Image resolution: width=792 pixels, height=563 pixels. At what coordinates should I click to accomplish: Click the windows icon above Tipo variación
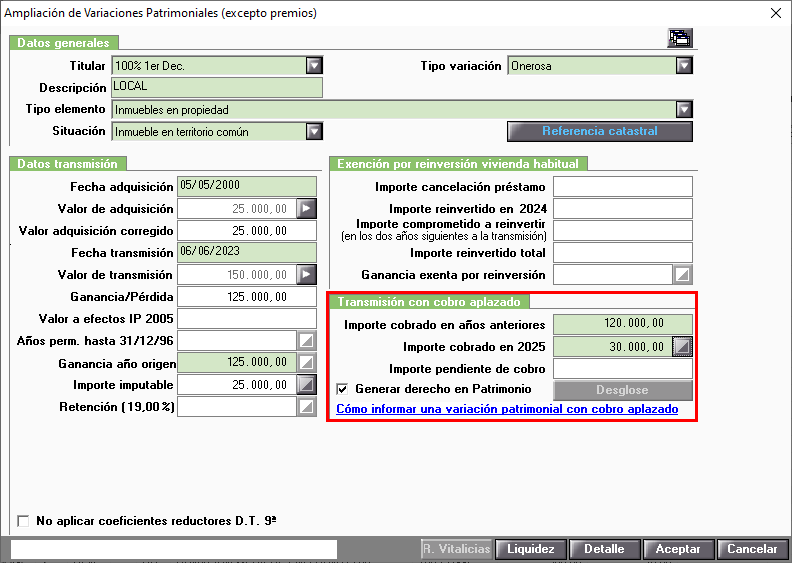[679, 38]
